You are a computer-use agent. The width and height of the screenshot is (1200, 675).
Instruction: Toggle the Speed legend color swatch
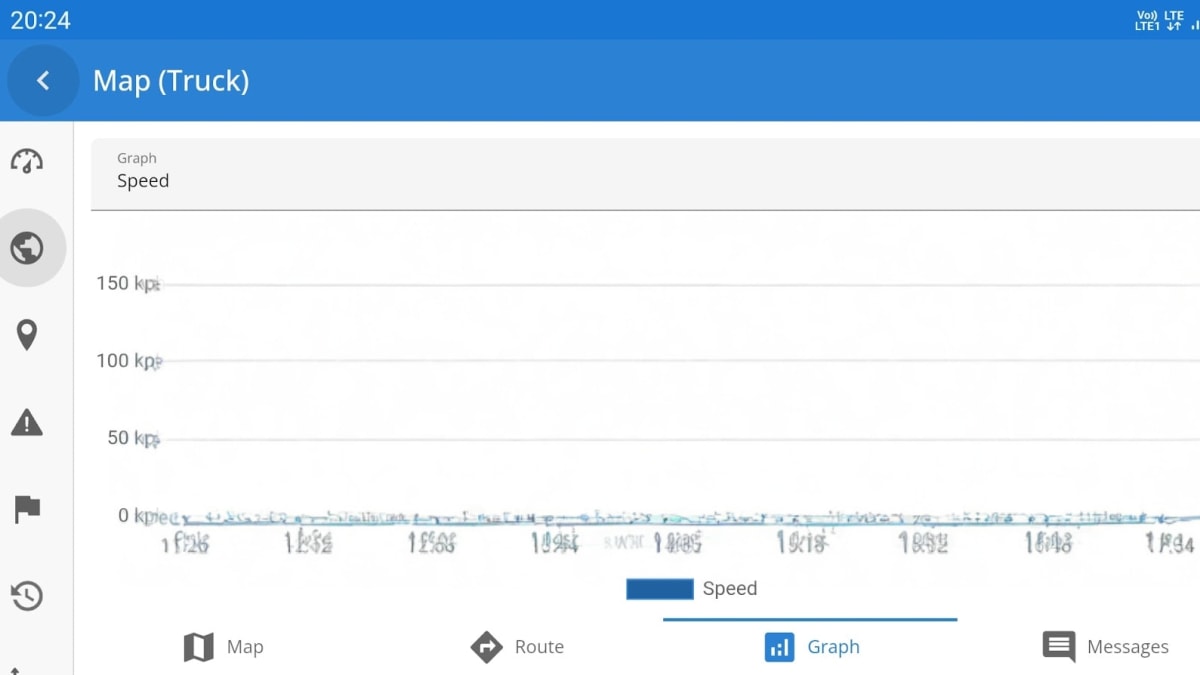pos(660,589)
